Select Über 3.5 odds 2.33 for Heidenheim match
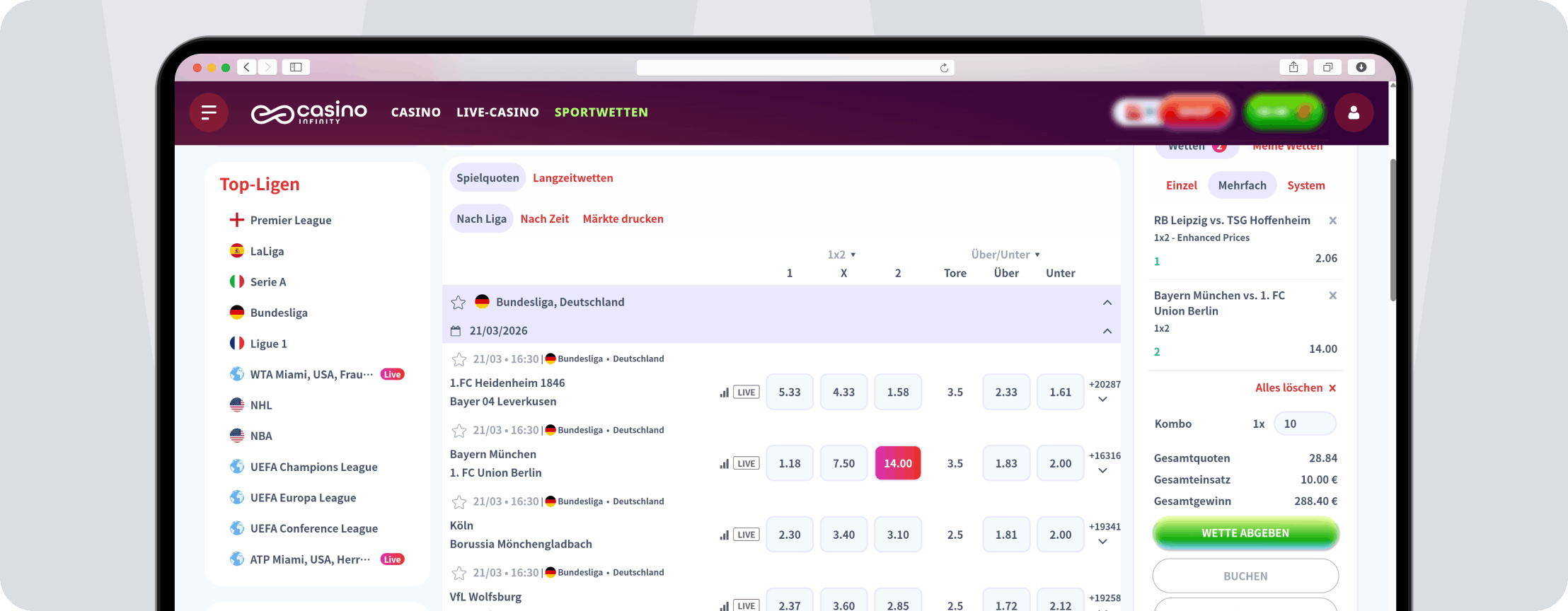1568x611 pixels. pos(1006,392)
